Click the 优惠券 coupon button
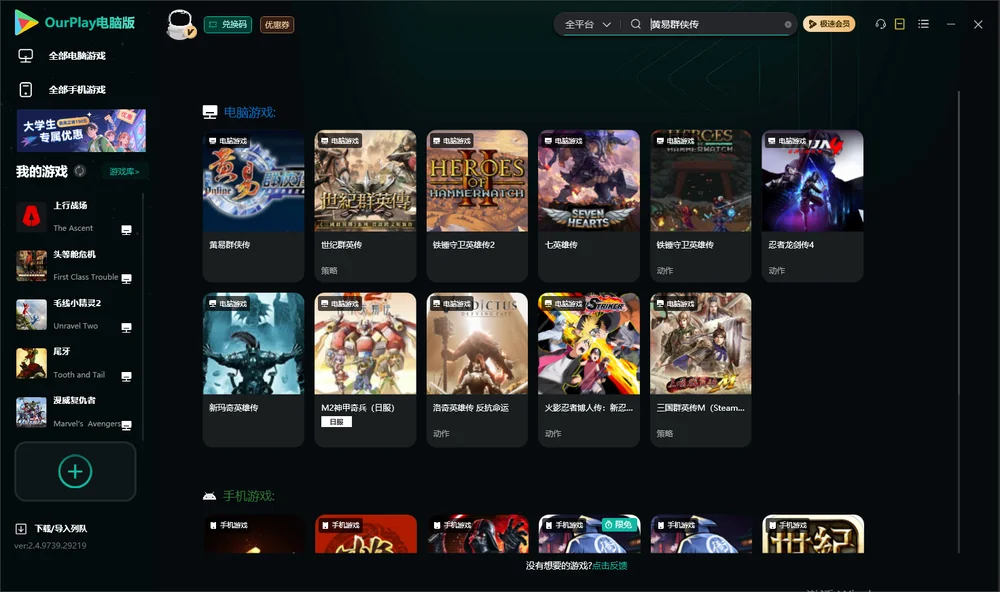This screenshot has height=592, width=1000. (x=277, y=24)
